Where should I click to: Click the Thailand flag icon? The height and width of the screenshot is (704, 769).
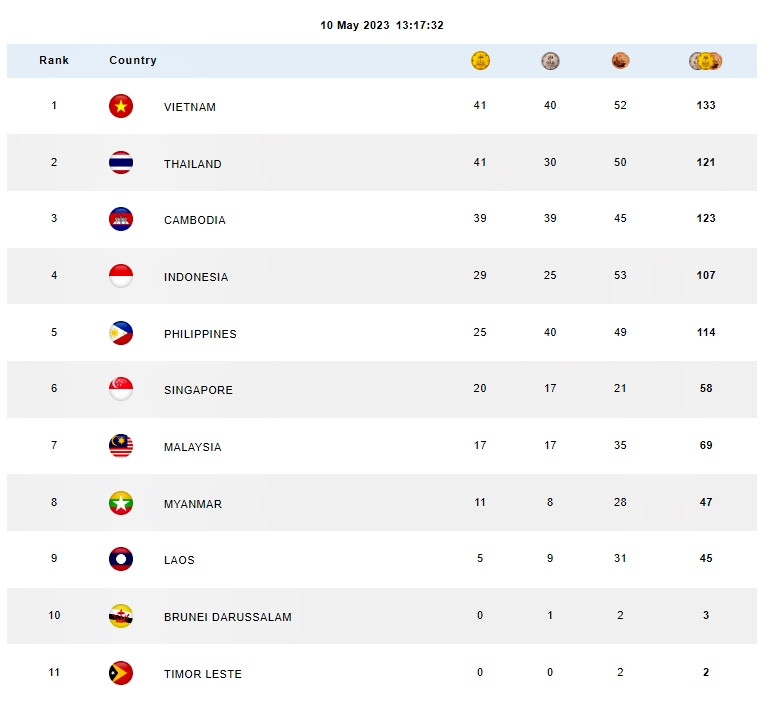121,163
